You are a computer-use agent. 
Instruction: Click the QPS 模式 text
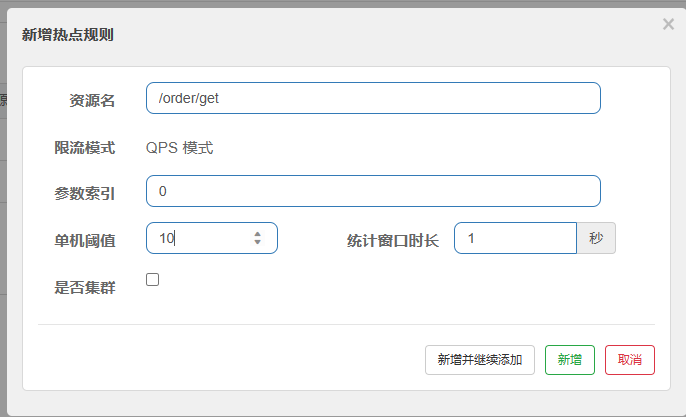click(179, 148)
